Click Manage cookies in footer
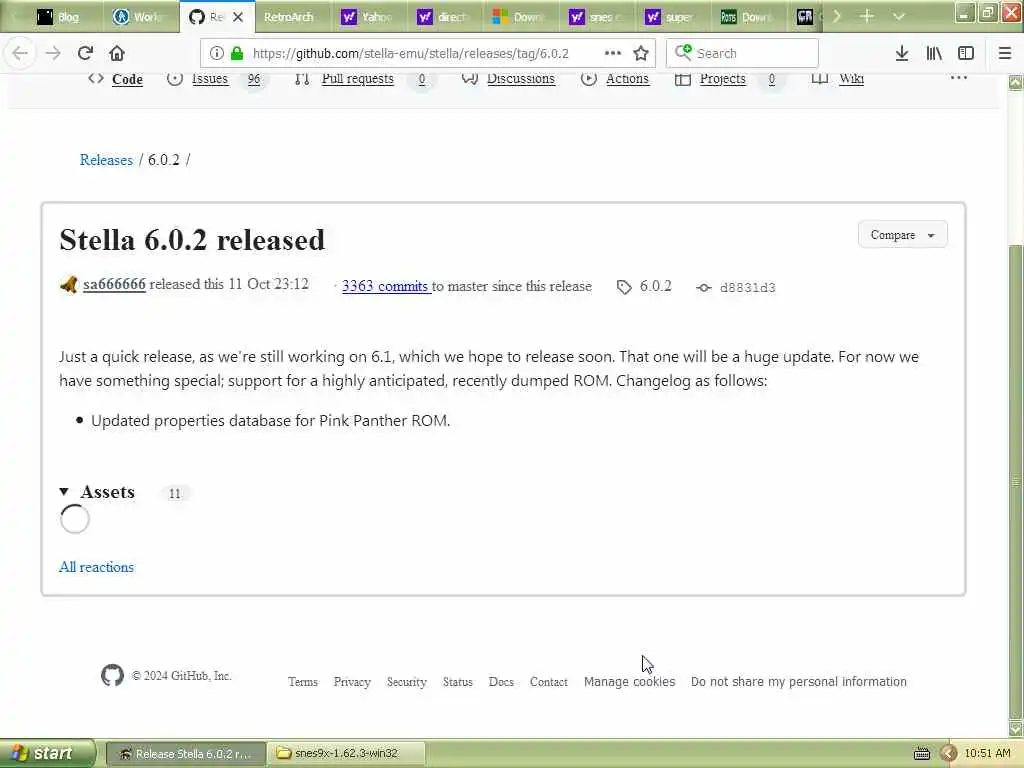1024x768 pixels. pyautogui.click(x=630, y=682)
